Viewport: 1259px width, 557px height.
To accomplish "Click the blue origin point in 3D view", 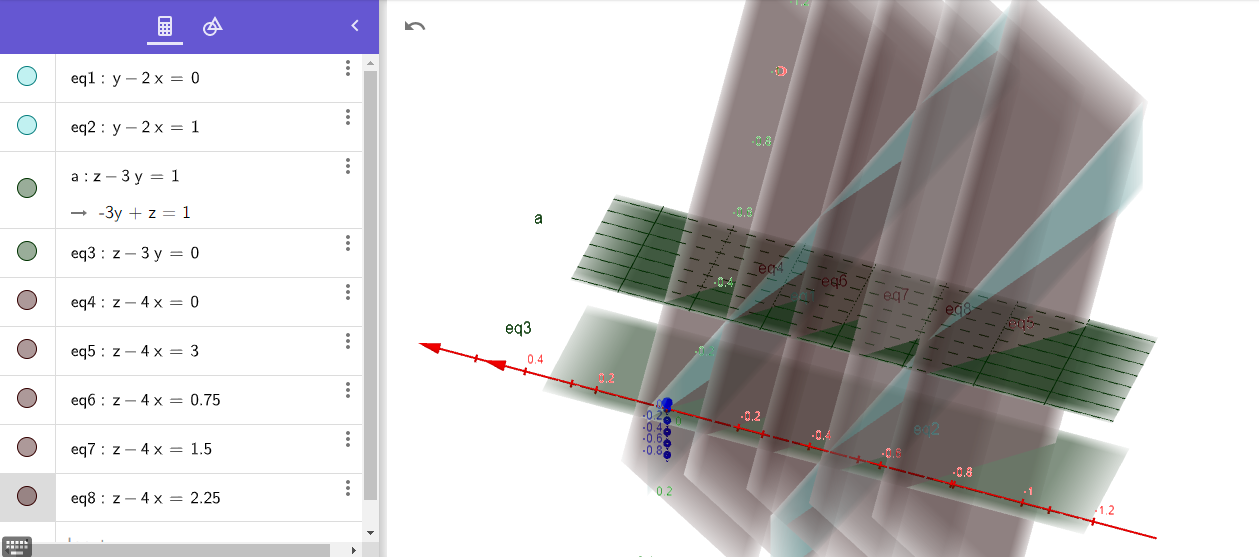I will [x=667, y=405].
